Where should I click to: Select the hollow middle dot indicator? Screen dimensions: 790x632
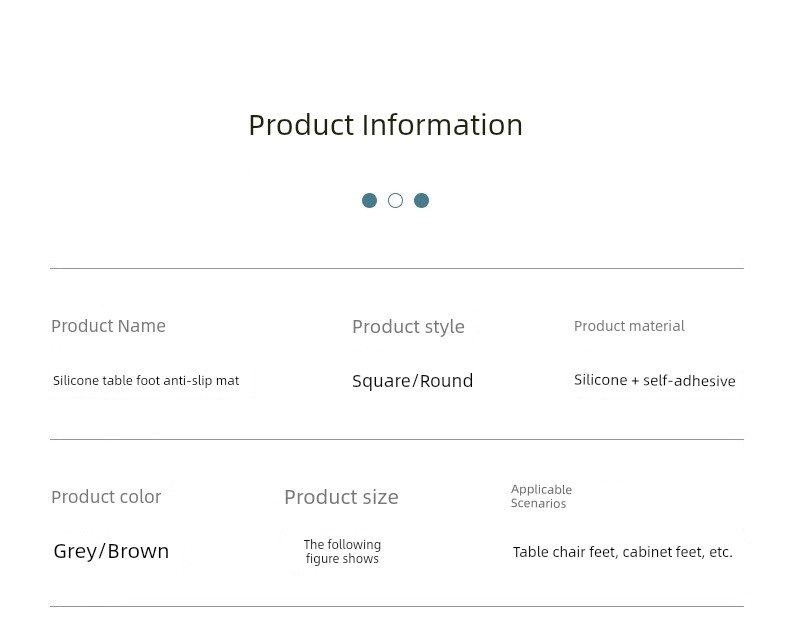(x=396, y=201)
